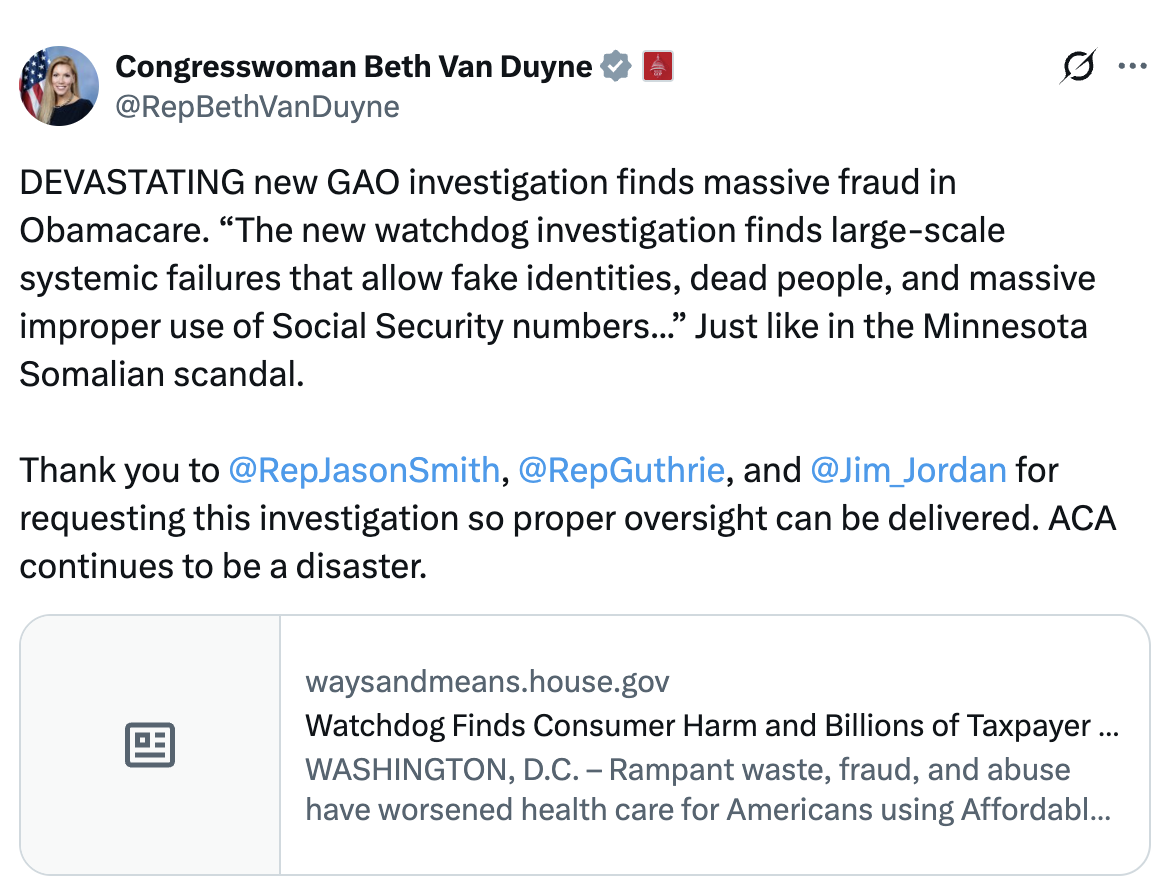Viewport: 1164px width, 892px height.
Task: Open Beth Van Duyne's profile picture
Action: pos(59,86)
